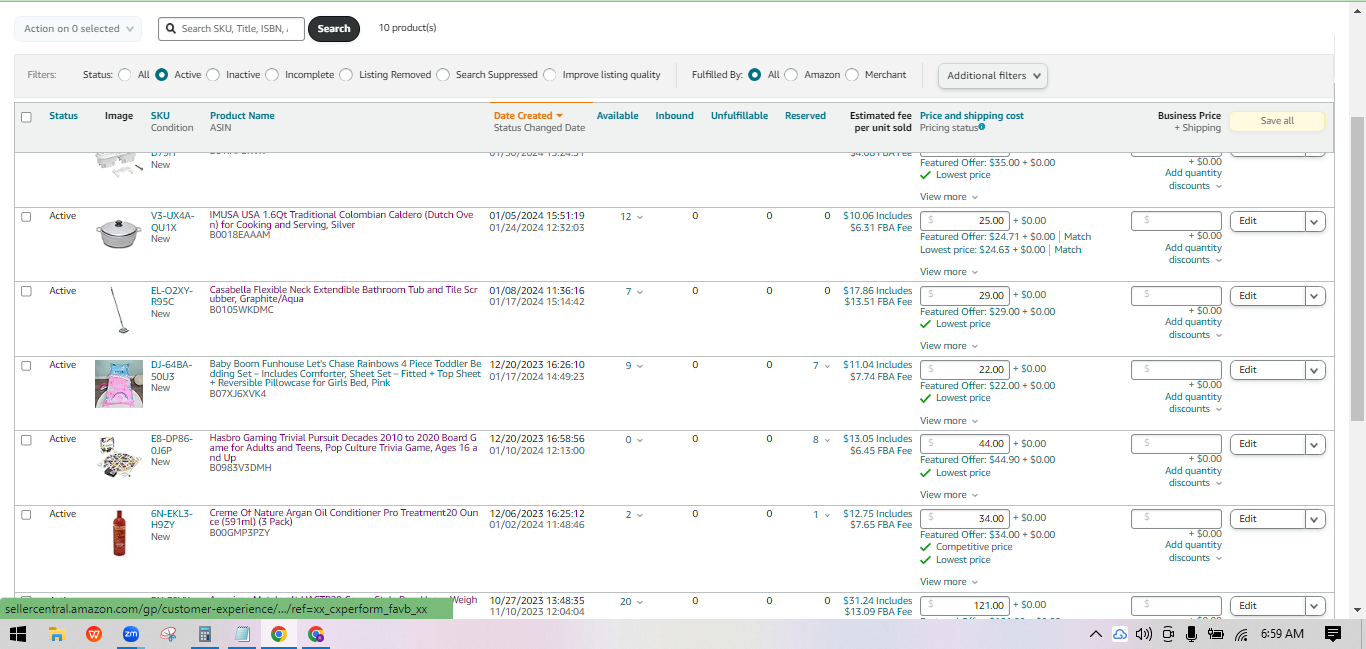Choose the 'Incomplete' status filter

[272, 75]
